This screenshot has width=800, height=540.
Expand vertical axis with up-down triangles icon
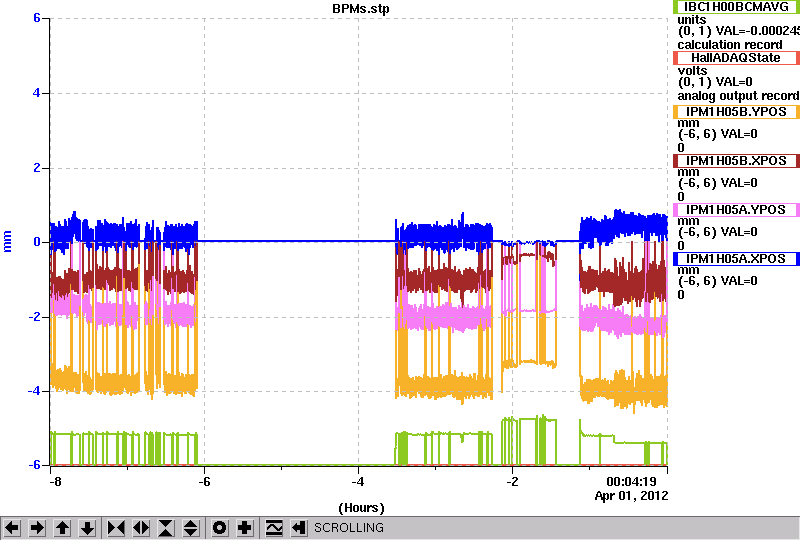point(191,528)
